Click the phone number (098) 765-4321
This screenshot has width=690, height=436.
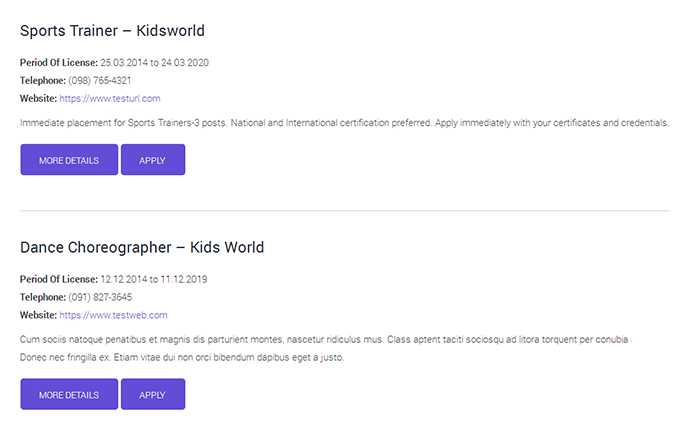click(100, 81)
